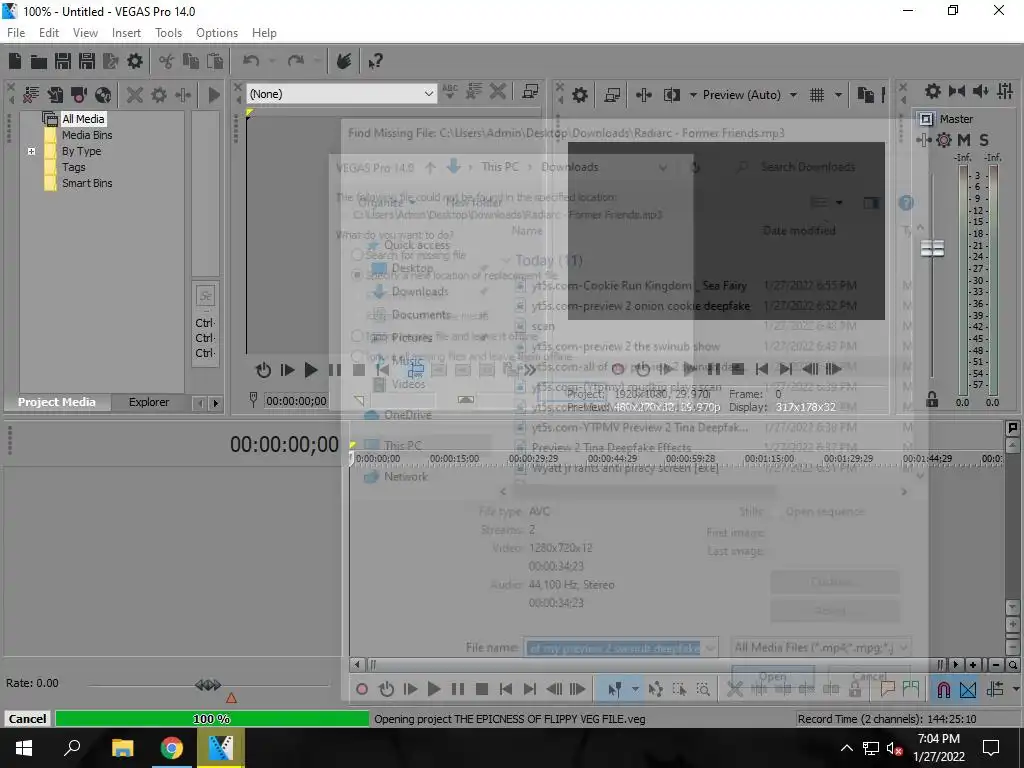Open the overlays grid dropdown arrow
This screenshot has height=768, width=1024.
838,95
